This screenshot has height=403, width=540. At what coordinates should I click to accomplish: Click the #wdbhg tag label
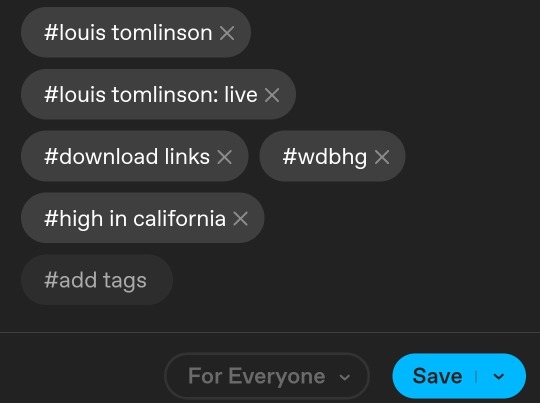(x=325, y=157)
